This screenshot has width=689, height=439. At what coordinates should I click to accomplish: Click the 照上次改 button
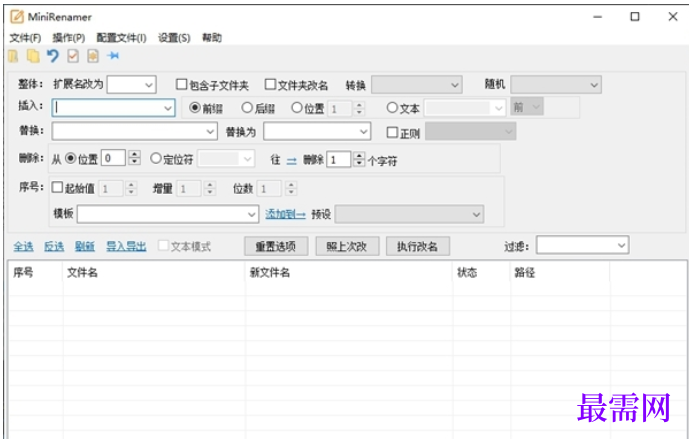pyautogui.click(x=347, y=246)
